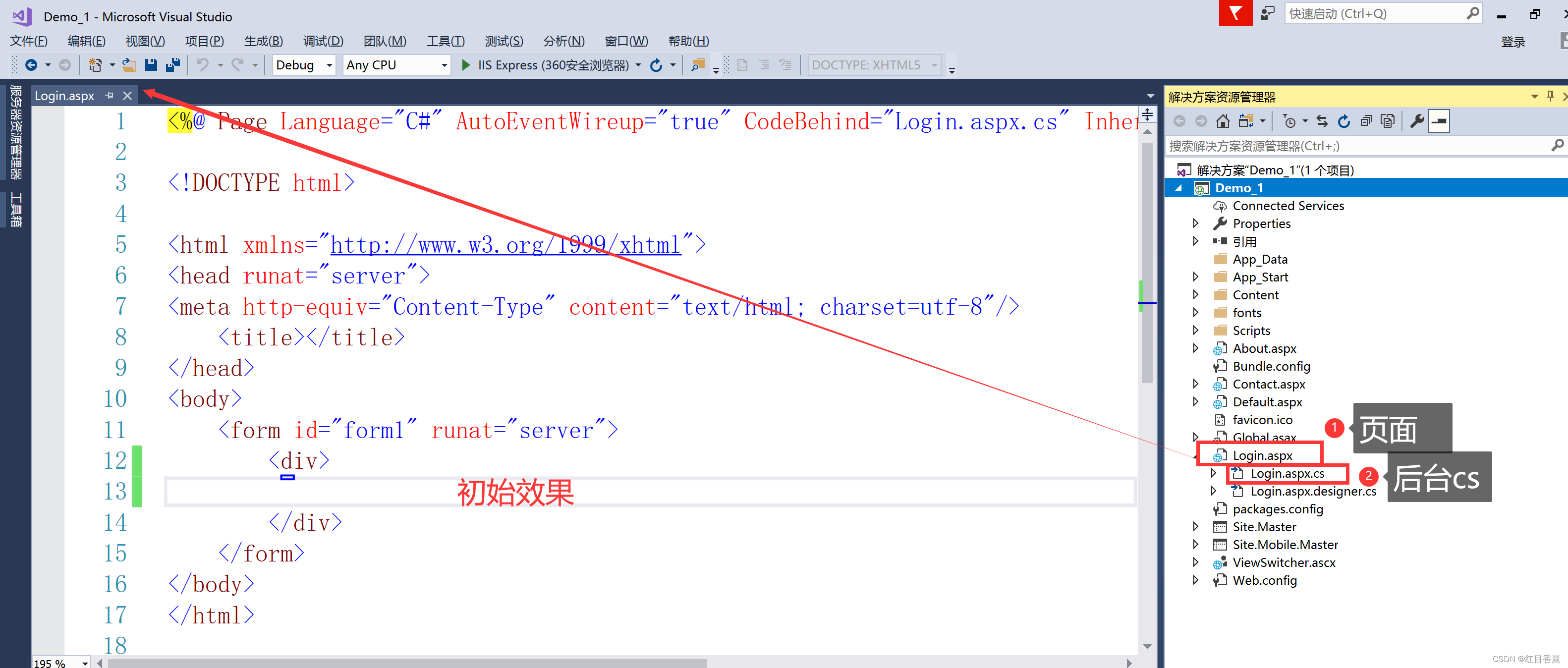Open the 工具(T) menu
The height and width of the screenshot is (668, 1568).
click(445, 41)
